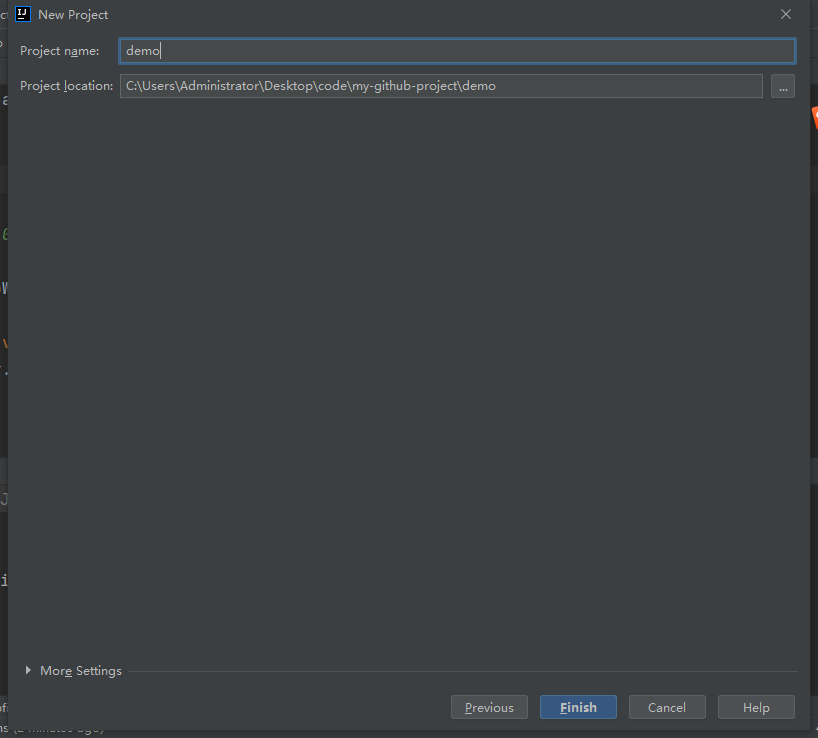Click the IntelliJ IDEA logo icon in title bar

coord(23,14)
